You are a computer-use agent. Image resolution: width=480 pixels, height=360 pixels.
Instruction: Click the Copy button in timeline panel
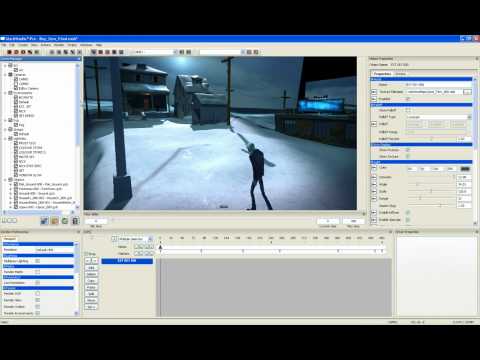click(91, 281)
